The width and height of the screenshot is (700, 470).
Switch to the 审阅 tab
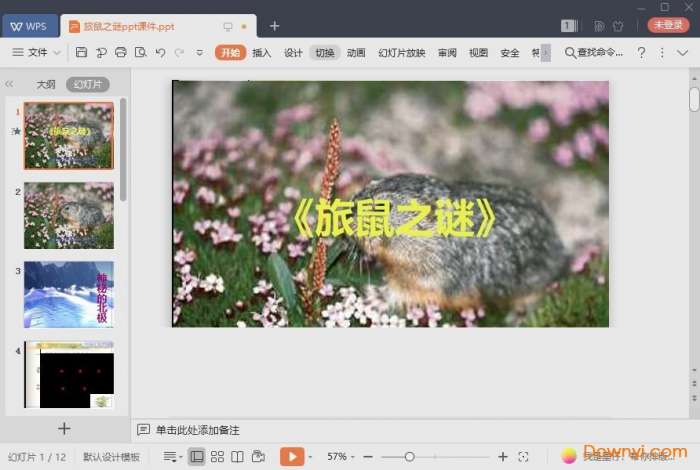pyautogui.click(x=447, y=53)
